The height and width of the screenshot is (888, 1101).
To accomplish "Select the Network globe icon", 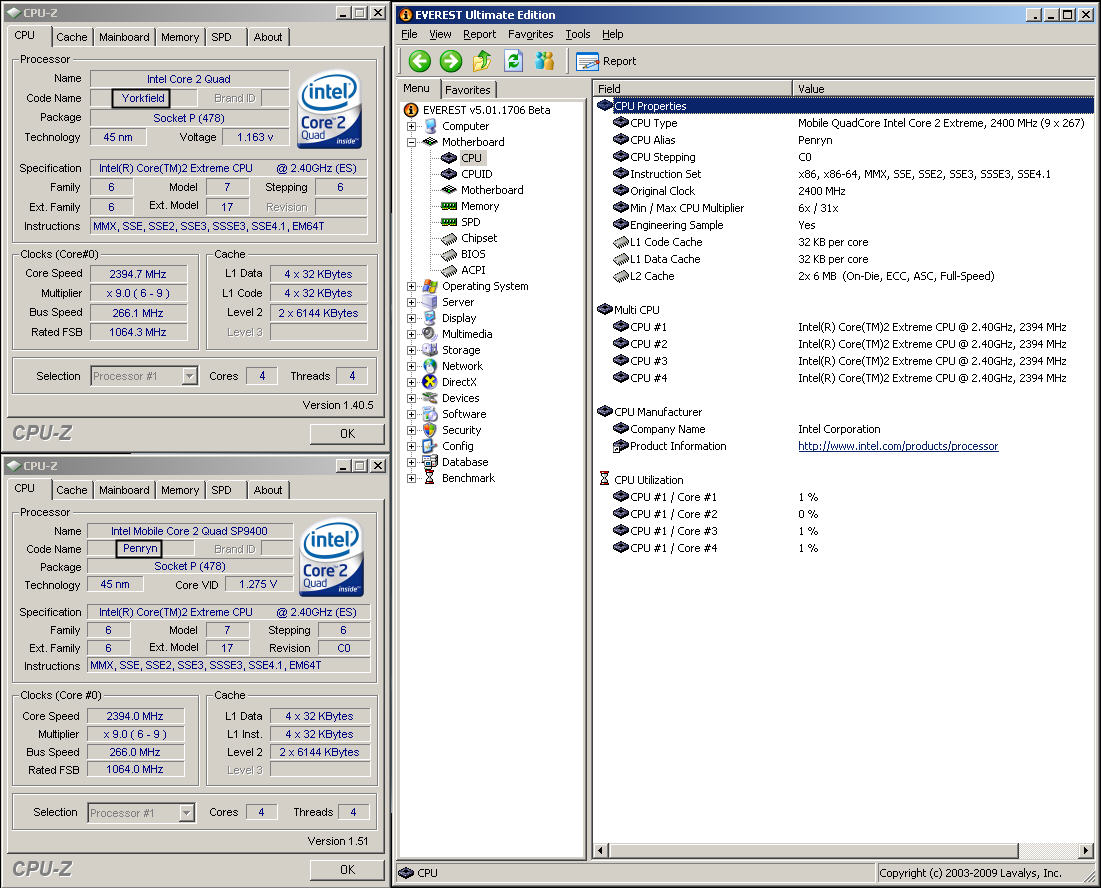I will point(430,366).
